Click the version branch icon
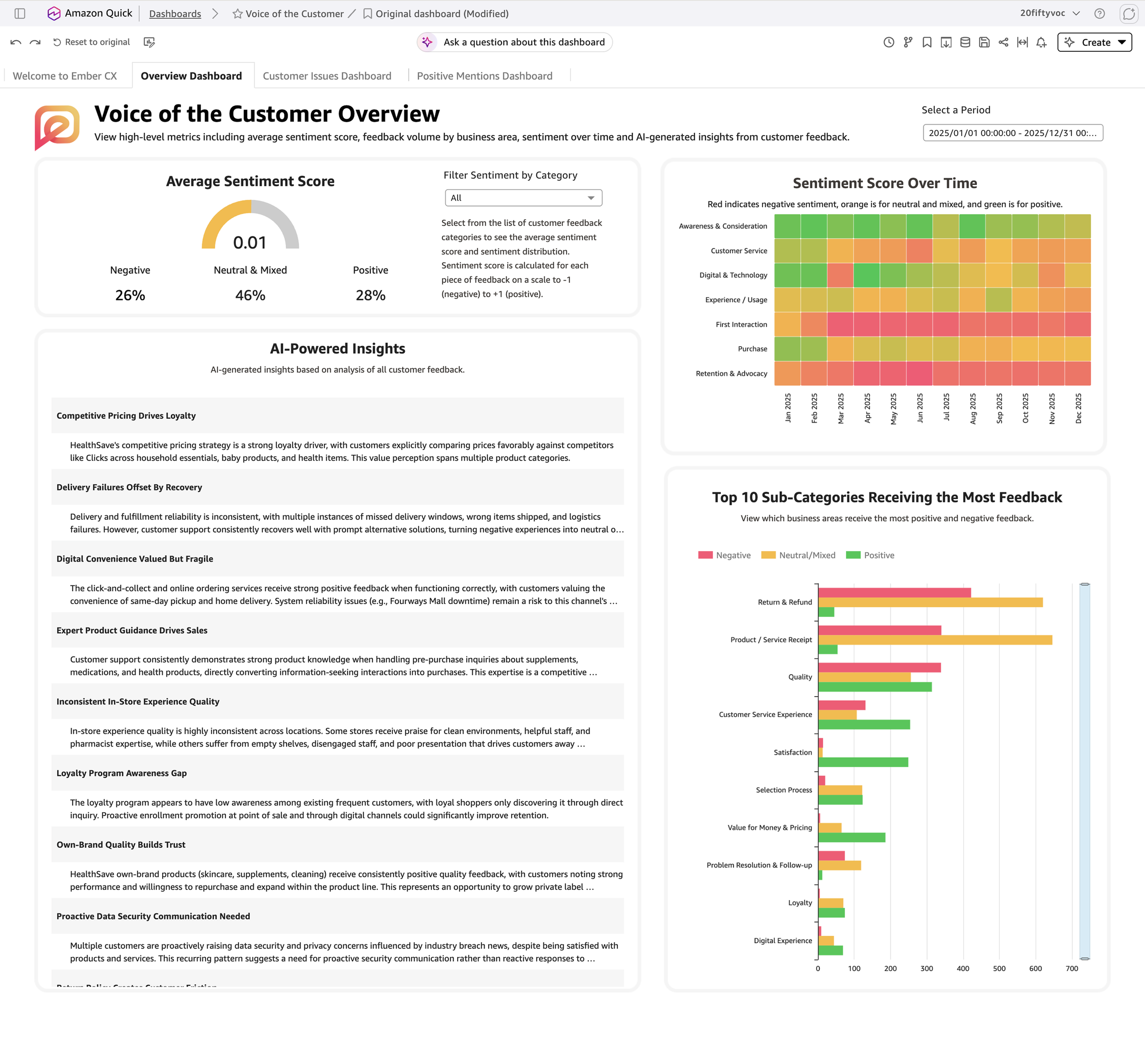Screen dimensions: 1145x1064 pyautogui.click(x=908, y=42)
